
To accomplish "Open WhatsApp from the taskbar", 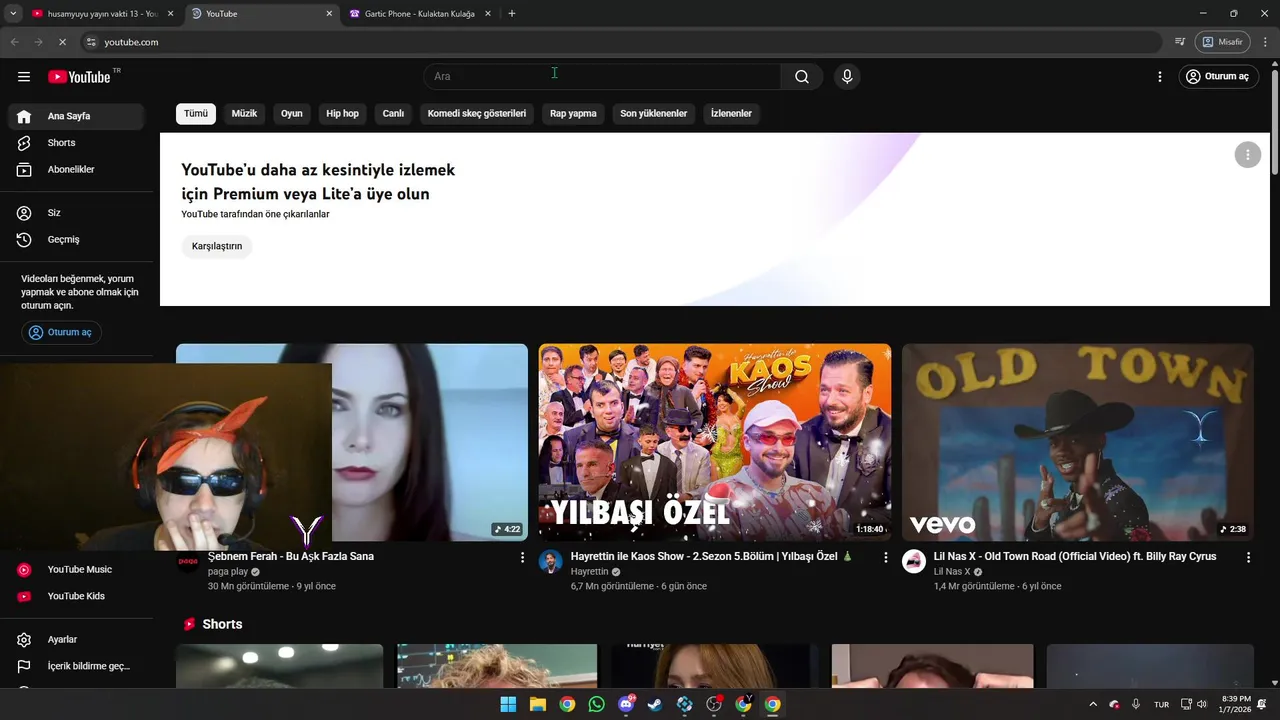I will point(597,704).
